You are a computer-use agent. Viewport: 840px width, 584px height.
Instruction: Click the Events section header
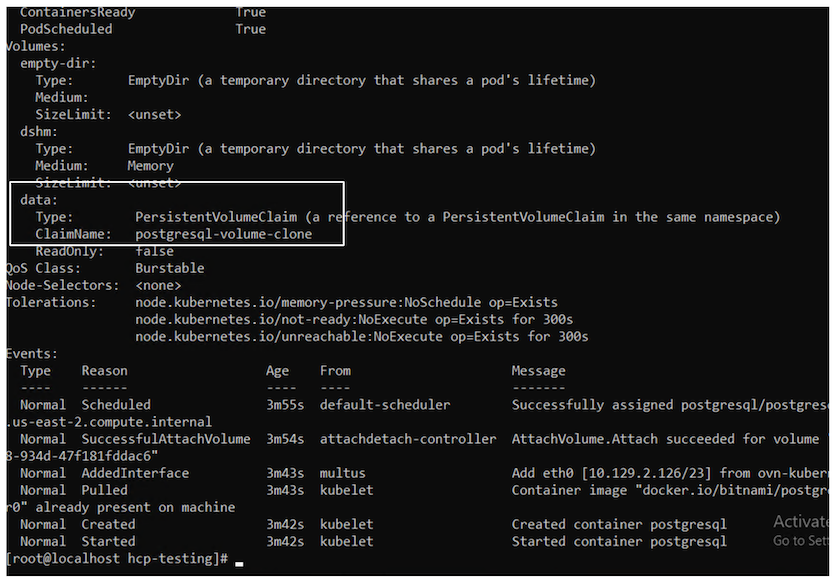coord(31,353)
